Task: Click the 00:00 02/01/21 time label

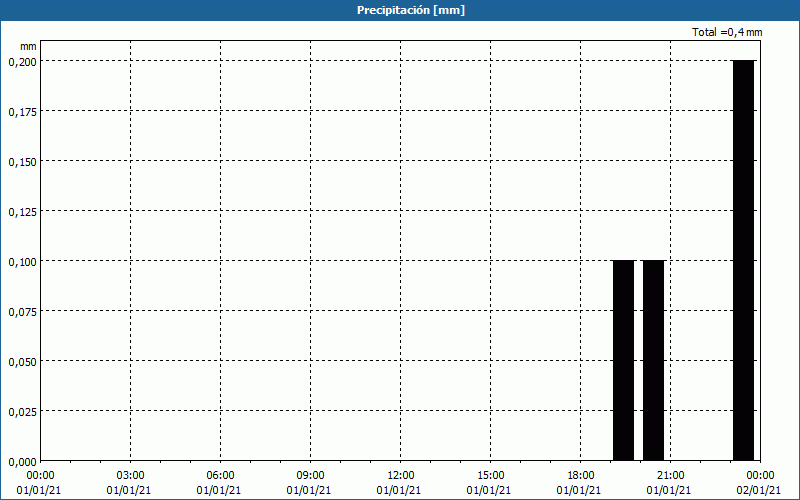Action: point(759,483)
